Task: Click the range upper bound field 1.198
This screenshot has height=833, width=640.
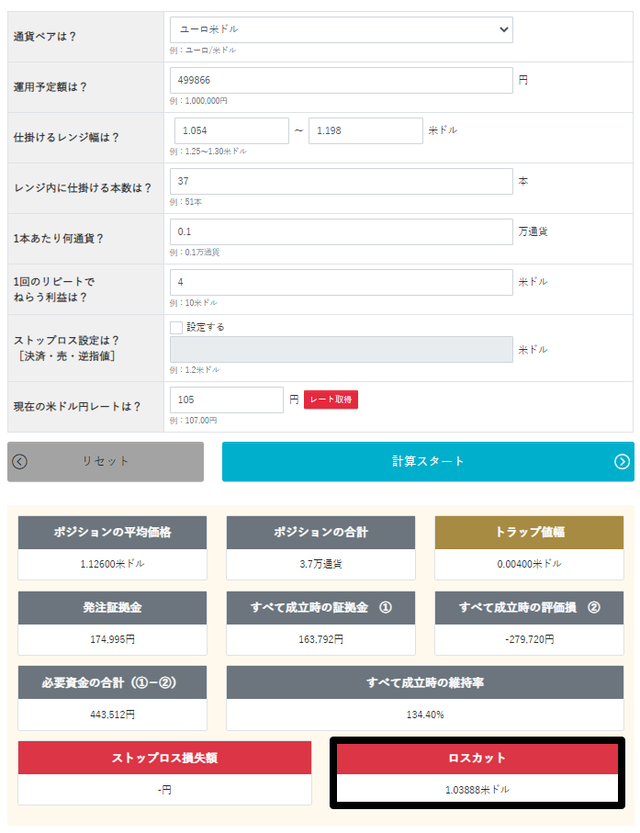Action: (365, 131)
